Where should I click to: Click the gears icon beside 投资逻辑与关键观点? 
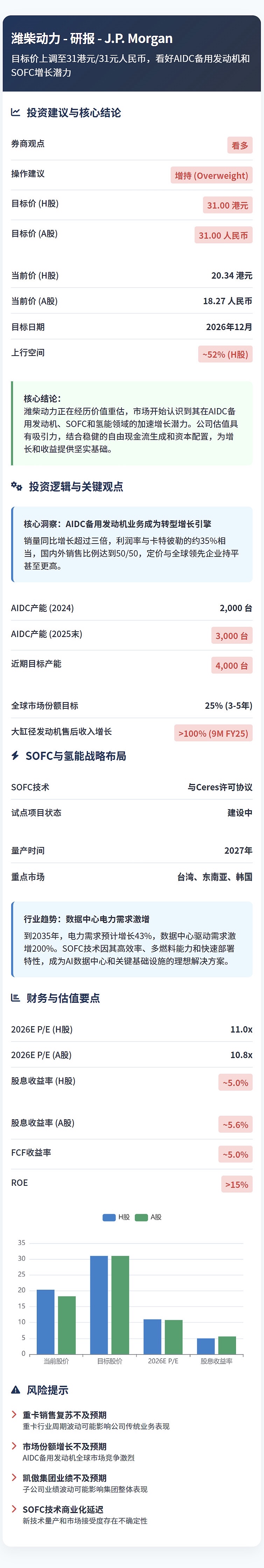click(17, 486)
